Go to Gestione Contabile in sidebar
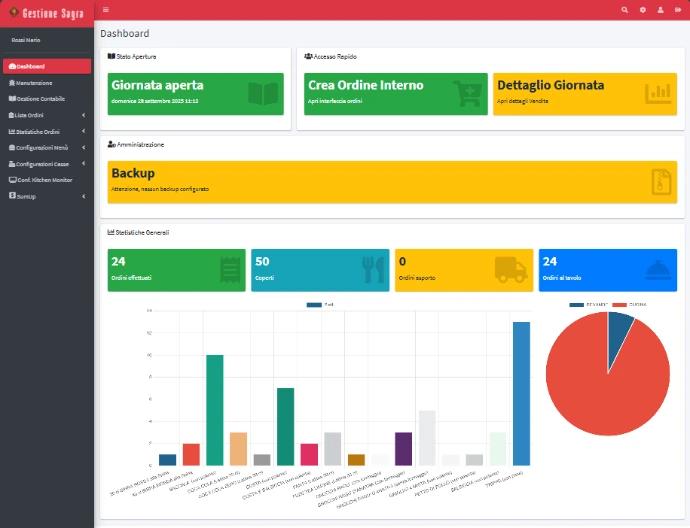The image size is (690, 528). coord(40,99)
